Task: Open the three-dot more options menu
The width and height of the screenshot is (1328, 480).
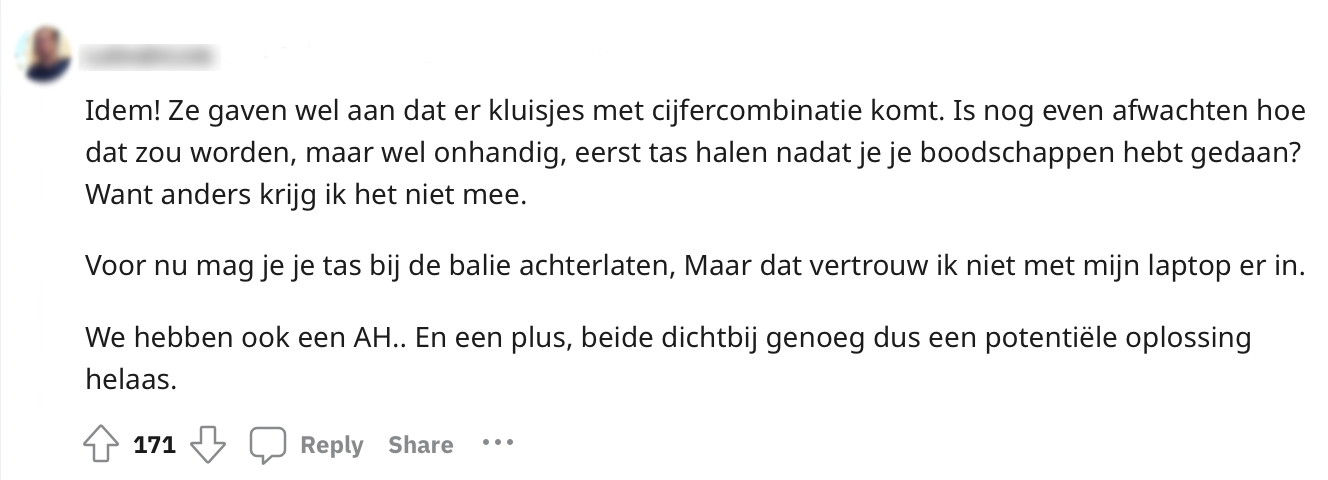Action: tap(497, 442)
